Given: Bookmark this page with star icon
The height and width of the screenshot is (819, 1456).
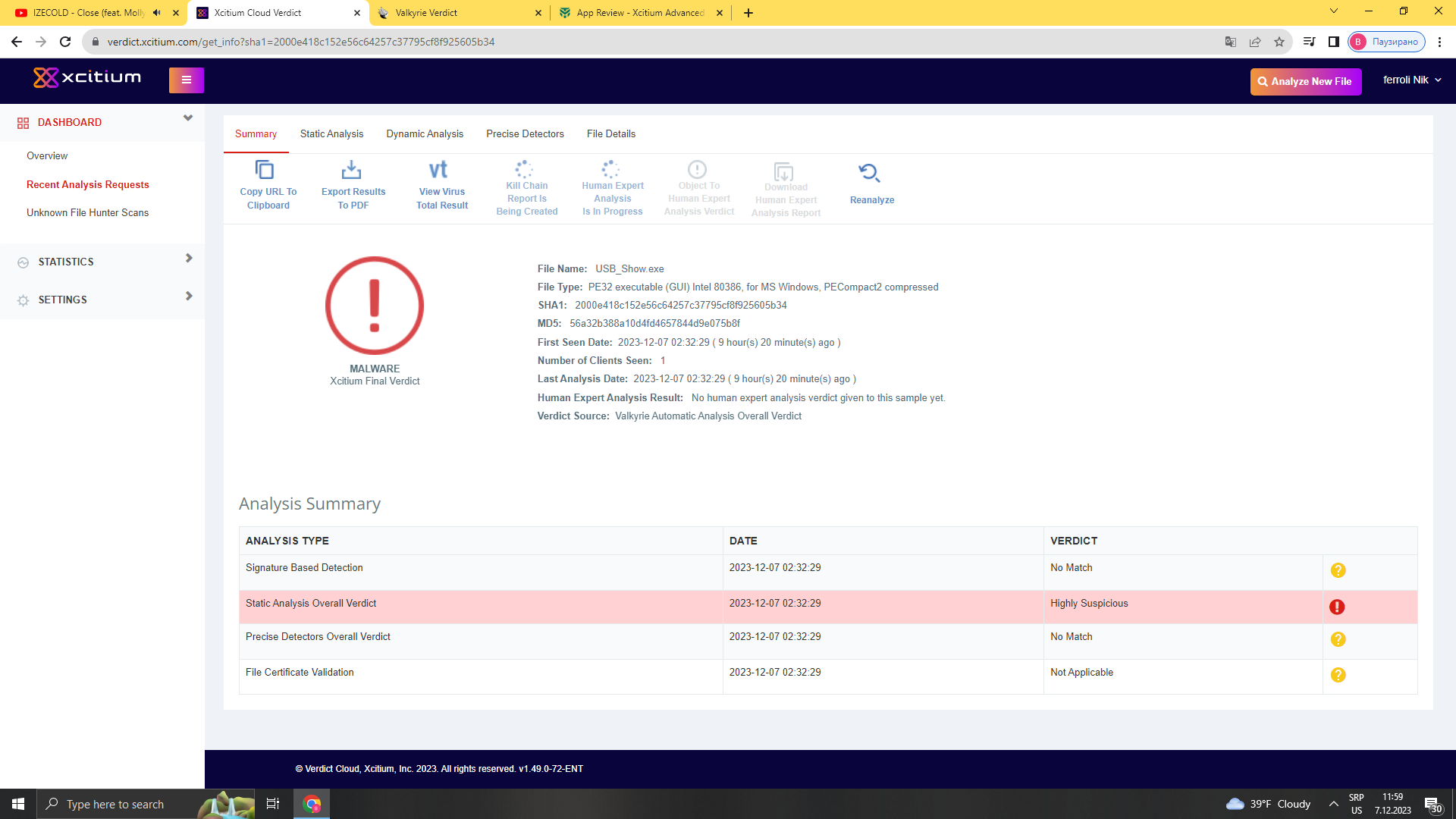Looking at the screenshot, I should click(x=1279, y=42).
